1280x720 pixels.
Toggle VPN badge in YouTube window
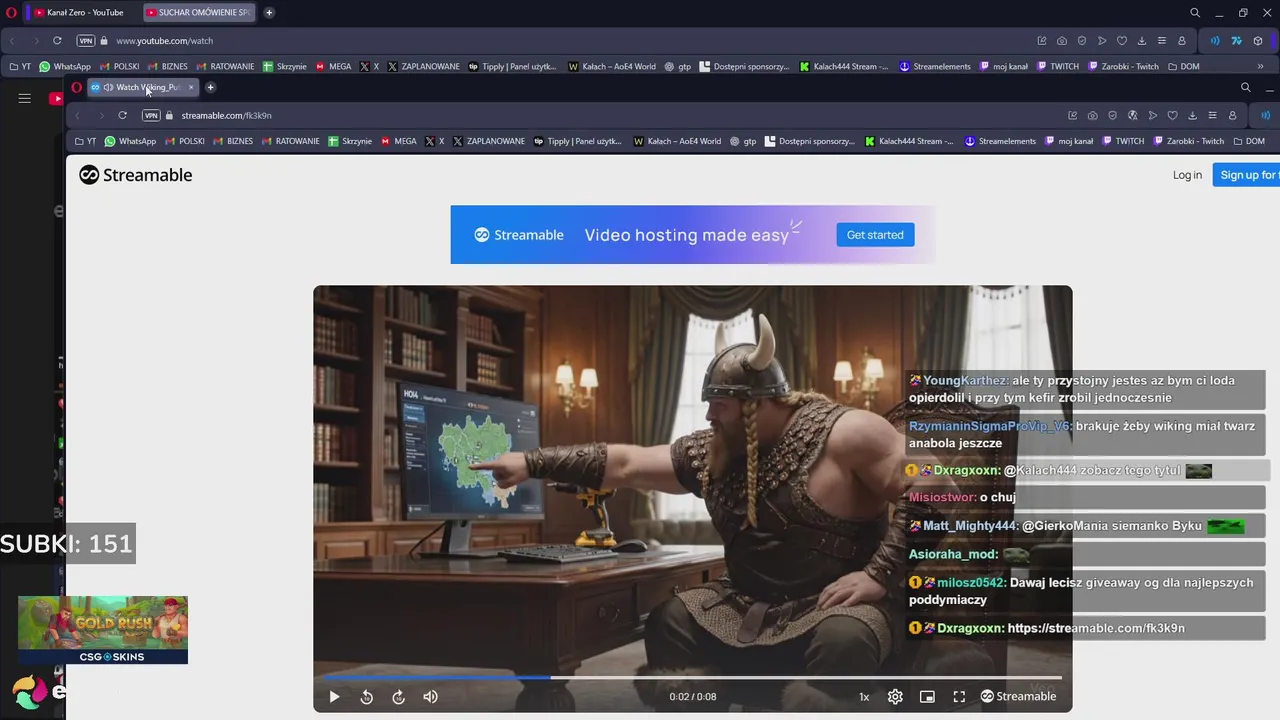point(86,41)
